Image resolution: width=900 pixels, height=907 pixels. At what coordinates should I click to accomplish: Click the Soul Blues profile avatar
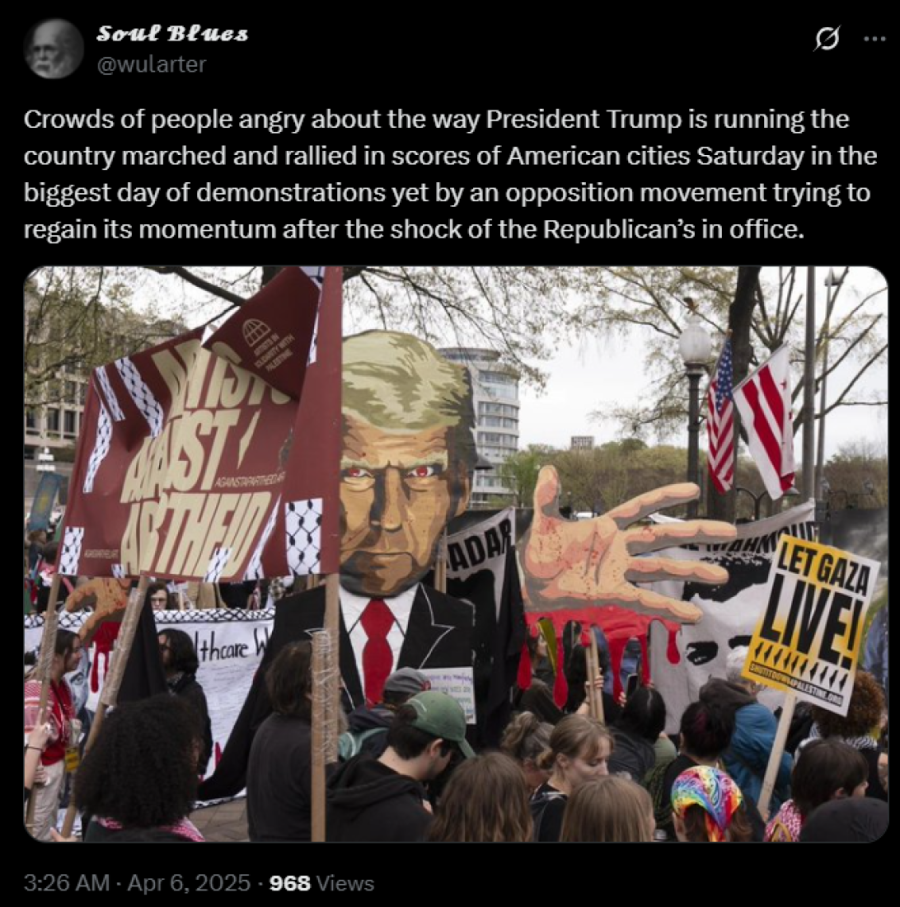[54, 49]
